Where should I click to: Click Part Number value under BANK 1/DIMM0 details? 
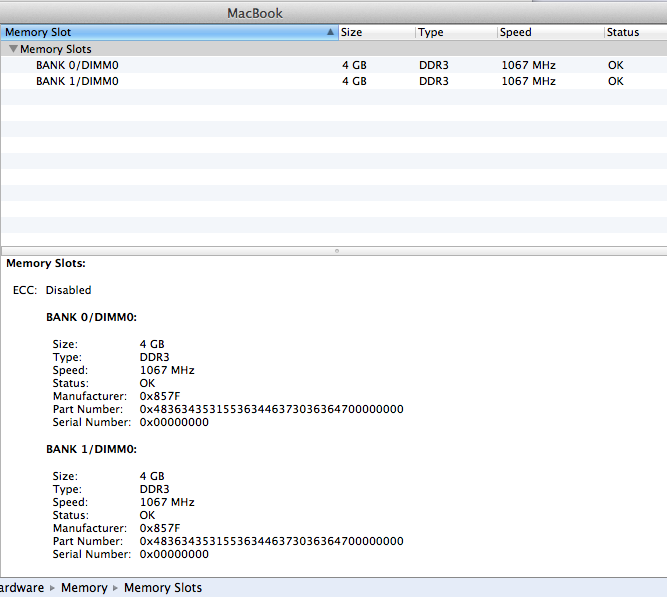click(x=271, y=541)
